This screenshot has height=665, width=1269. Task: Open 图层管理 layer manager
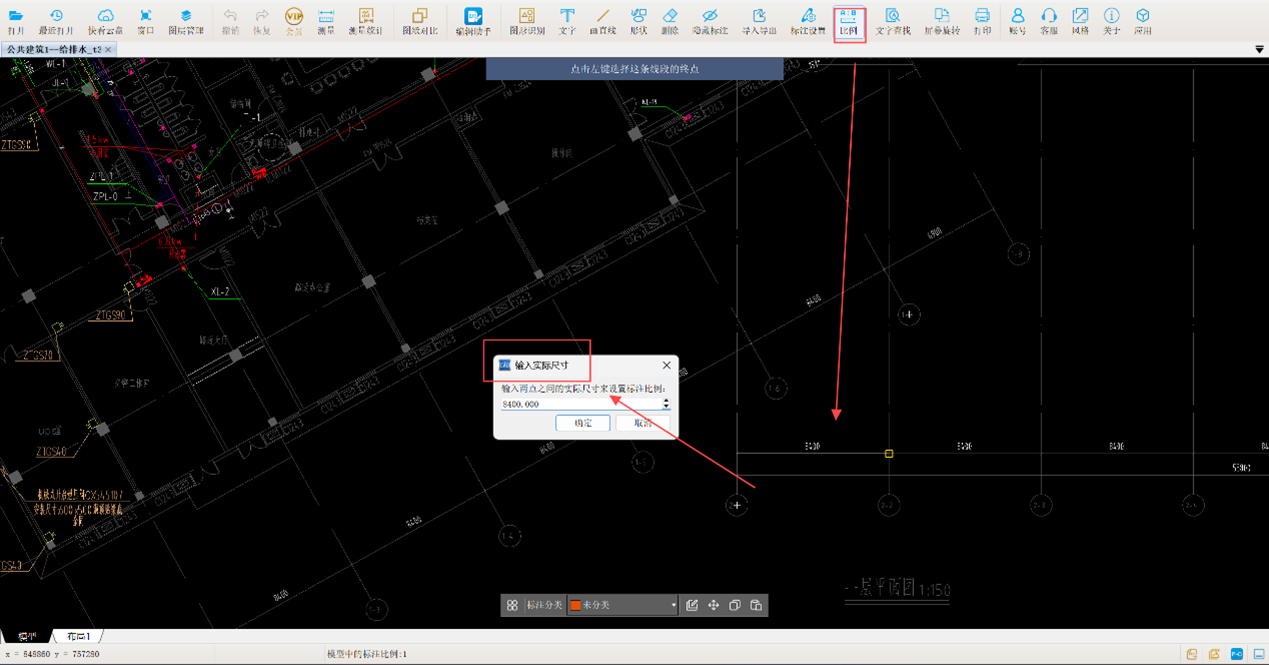186,21
